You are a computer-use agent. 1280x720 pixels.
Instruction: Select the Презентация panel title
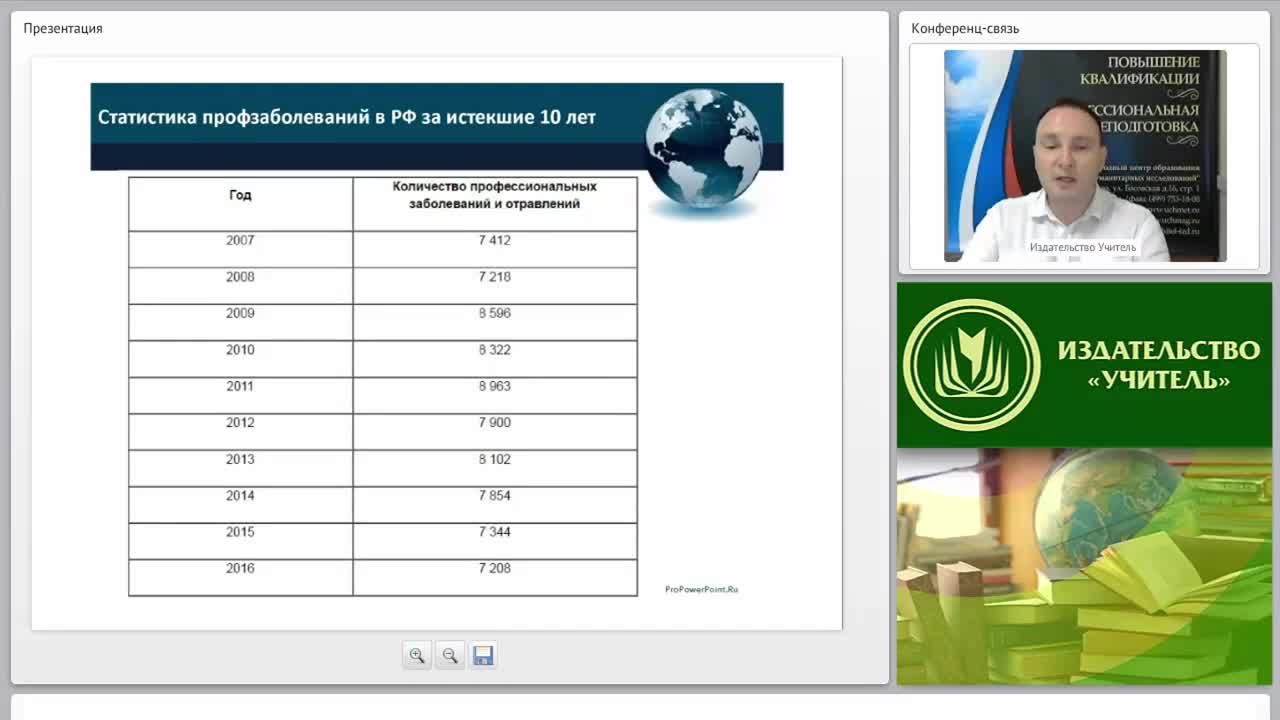click(63, 28)
